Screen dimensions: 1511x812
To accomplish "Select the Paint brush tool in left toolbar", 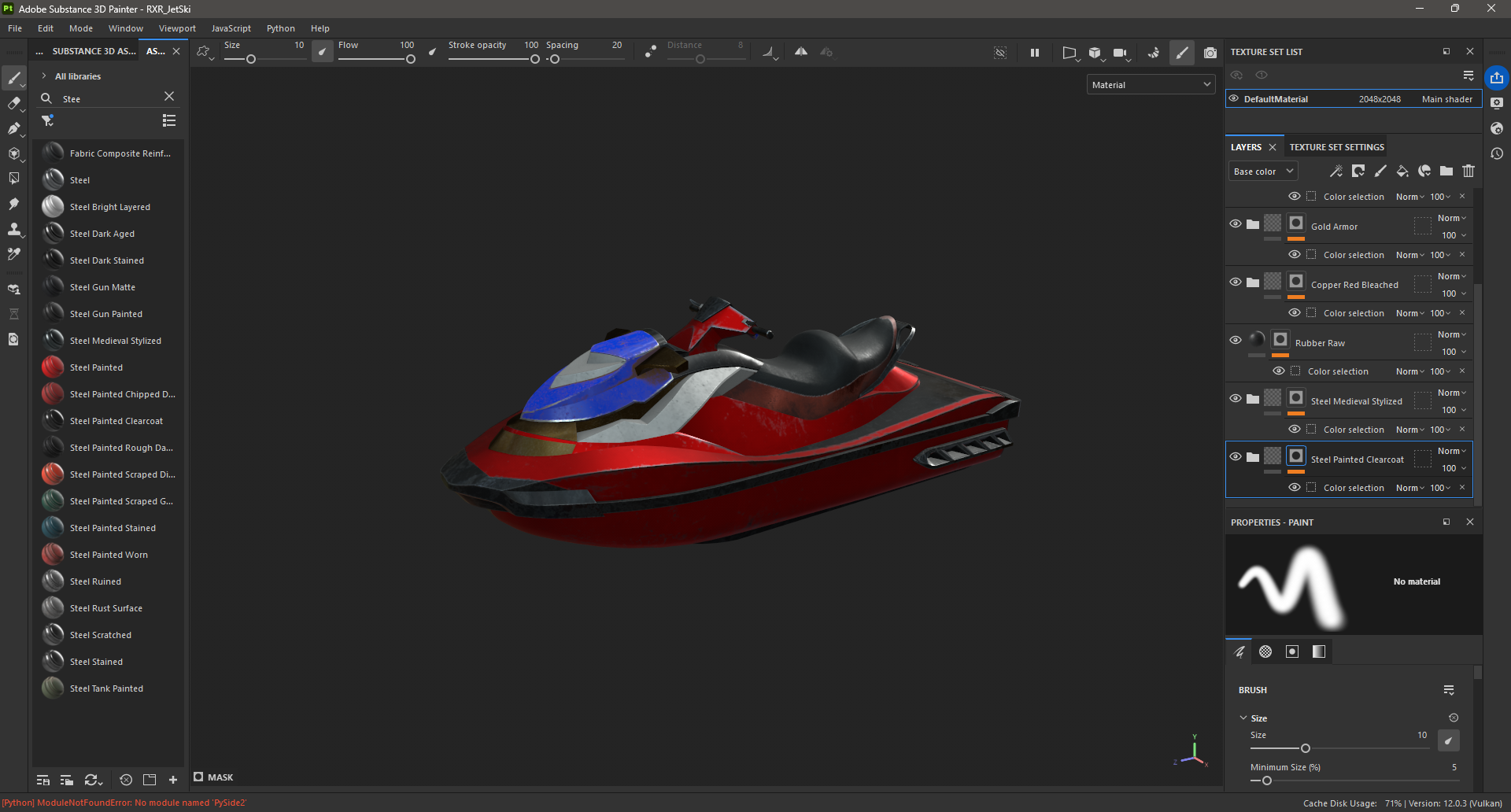I will coord(13,78).
